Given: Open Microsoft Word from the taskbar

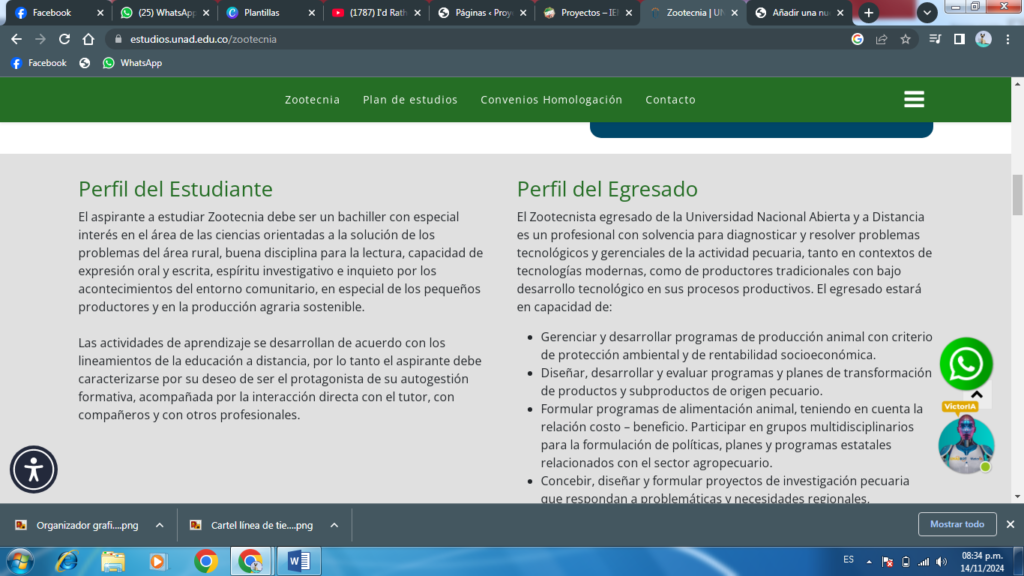Looking at the screenshot, I should (x=298, y=561).
